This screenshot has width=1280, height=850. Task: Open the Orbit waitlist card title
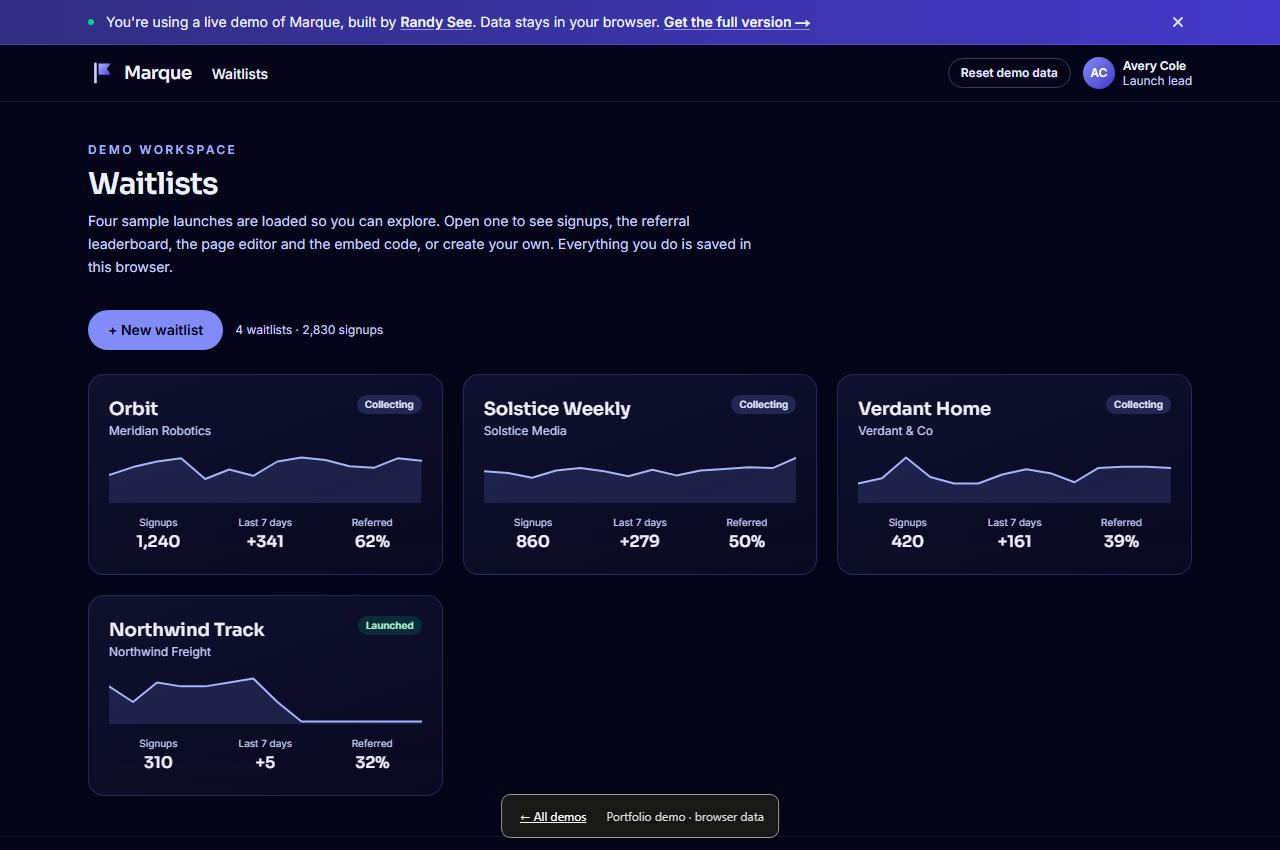click(x=133, y=408)
